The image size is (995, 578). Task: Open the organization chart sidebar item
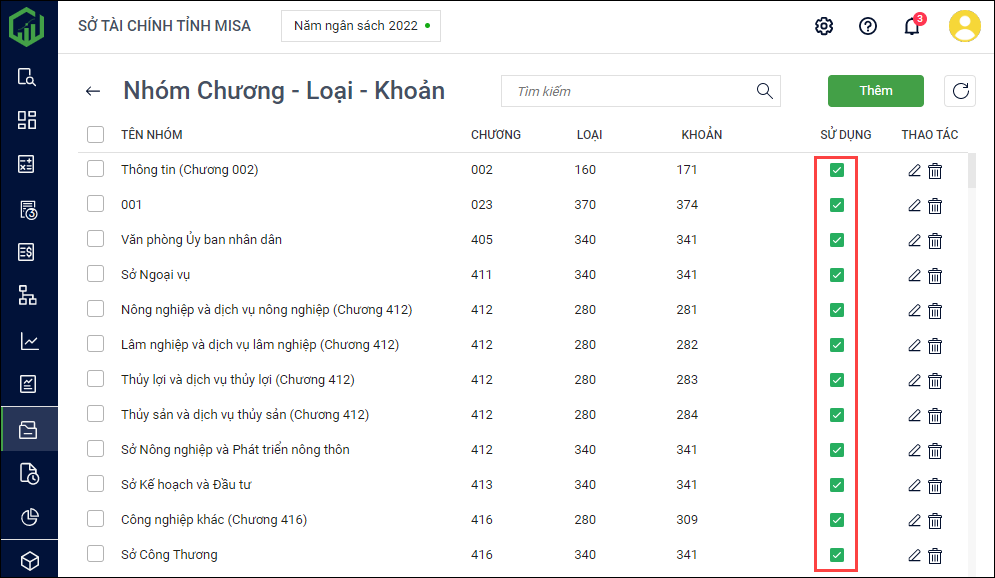pyautogui.click(x=28, y=295)
